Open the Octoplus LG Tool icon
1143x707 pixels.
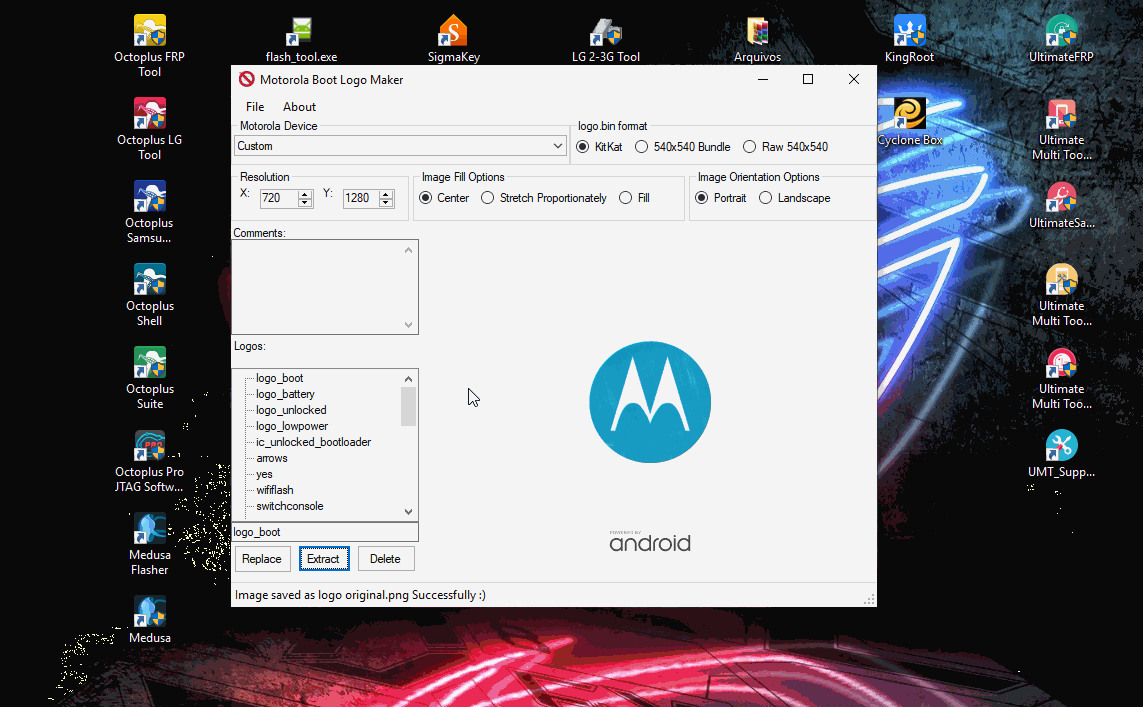pos(149,128)
